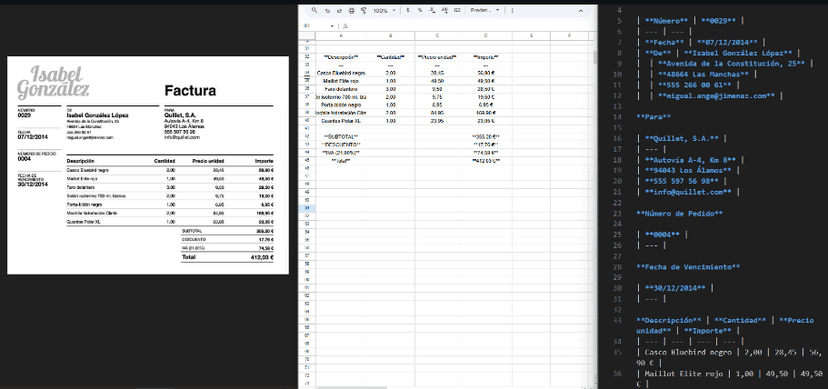
Task: Click '**Quillet, S.A.**' on editor line 16
Action: coord(682,138)
